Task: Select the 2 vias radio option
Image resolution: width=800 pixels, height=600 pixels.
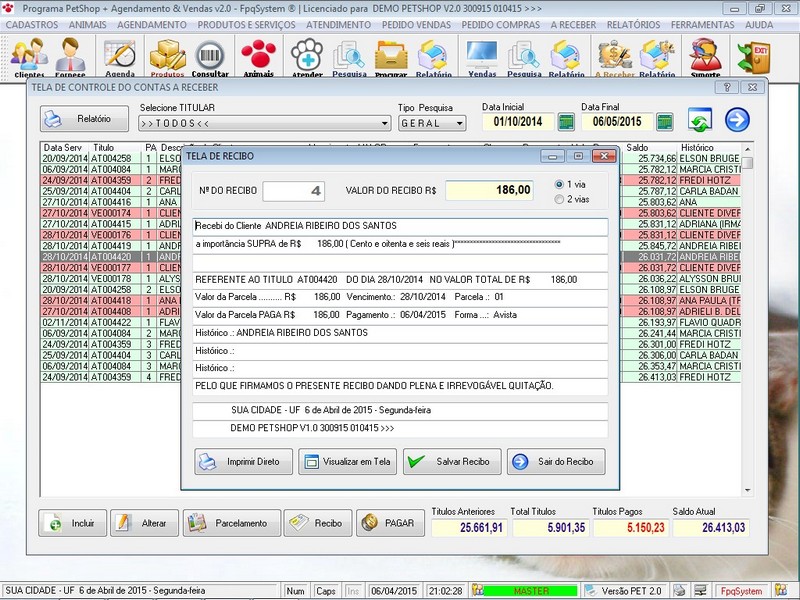Action: click(x=559, y=199)
